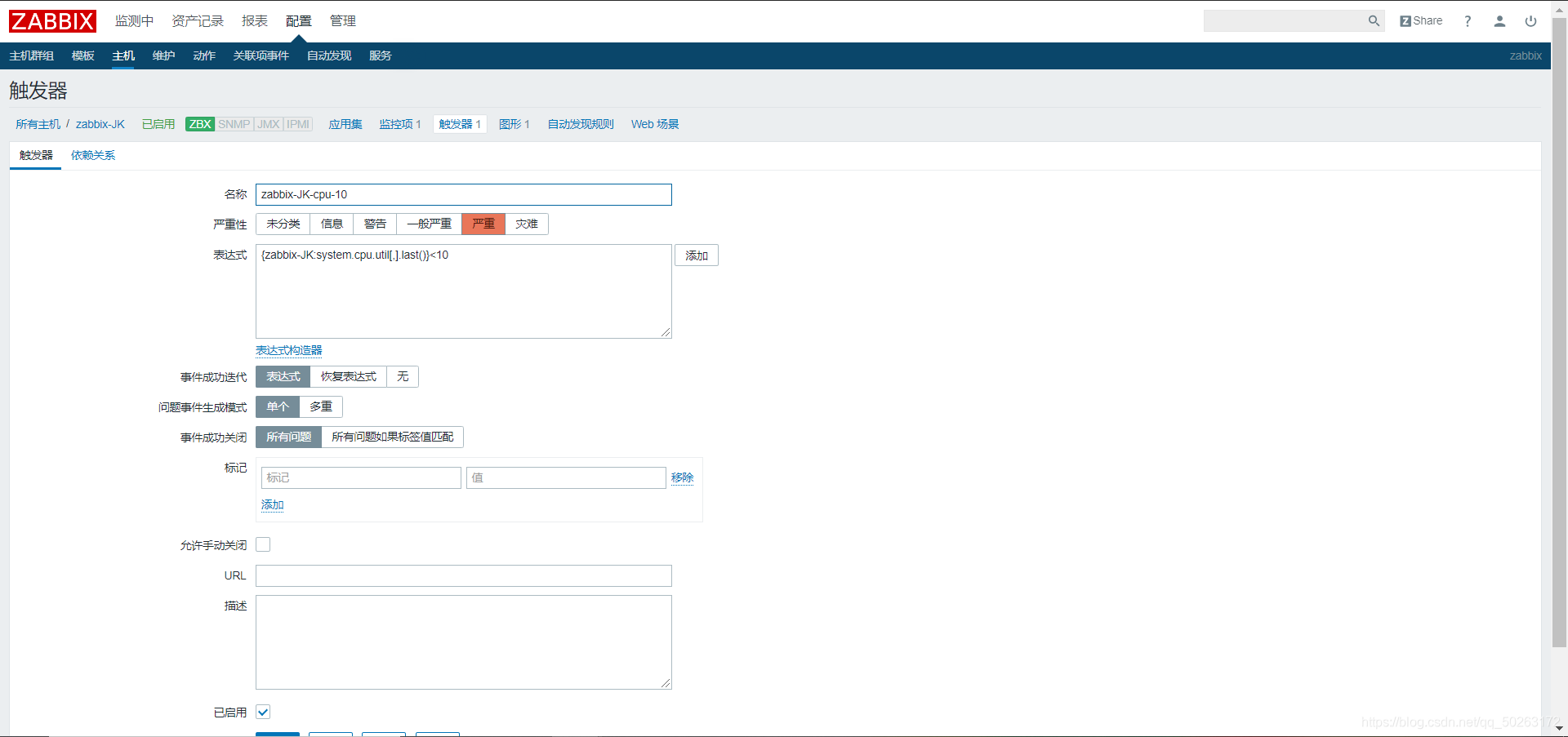Click the IPMI availability badge
This screenshot has height=737, width=1568.
[x=298, y=124]
